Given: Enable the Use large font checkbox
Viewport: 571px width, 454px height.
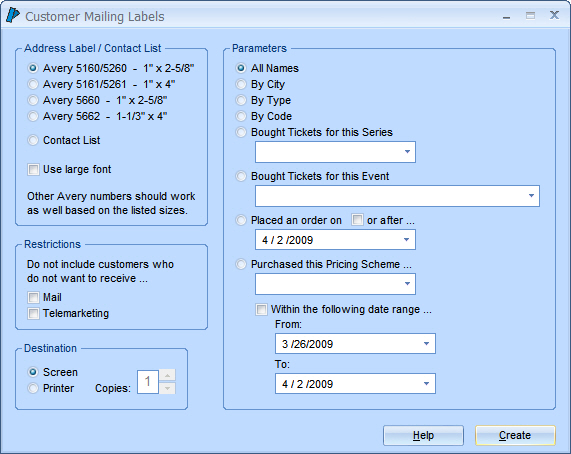Looking at the screenshot, I should (x=33, y=169).
